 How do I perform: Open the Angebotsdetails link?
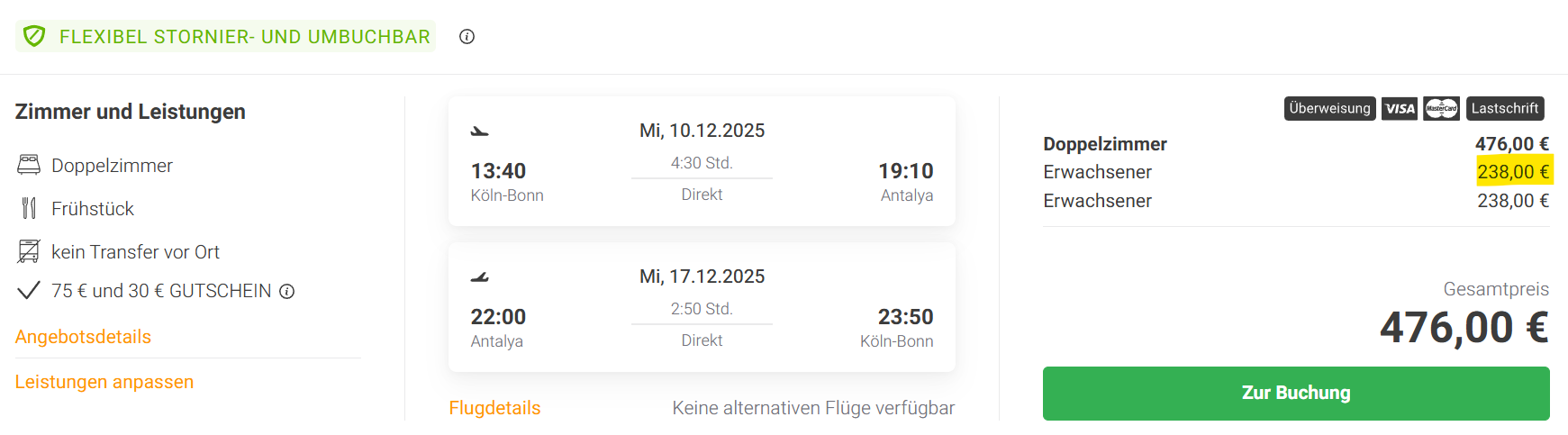click(x=83, y=337)
